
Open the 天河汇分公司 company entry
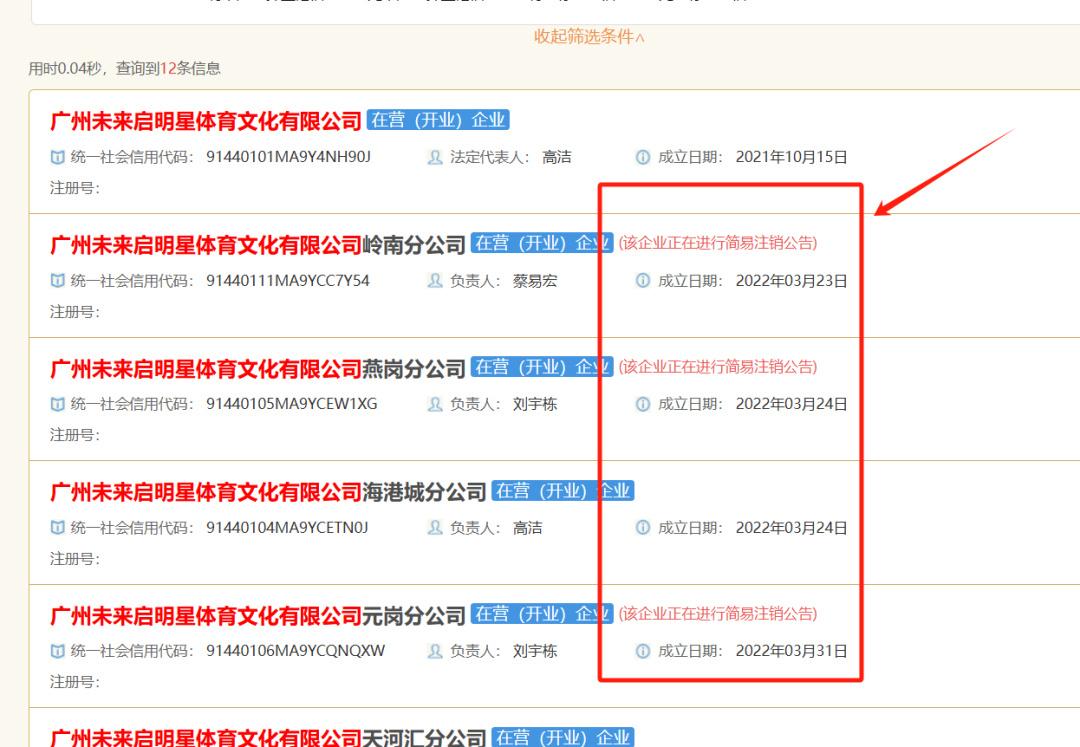267,738
